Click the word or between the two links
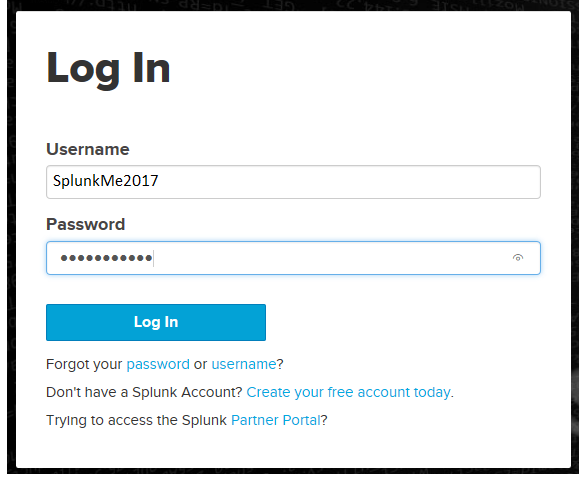 [x=200, y=364]
